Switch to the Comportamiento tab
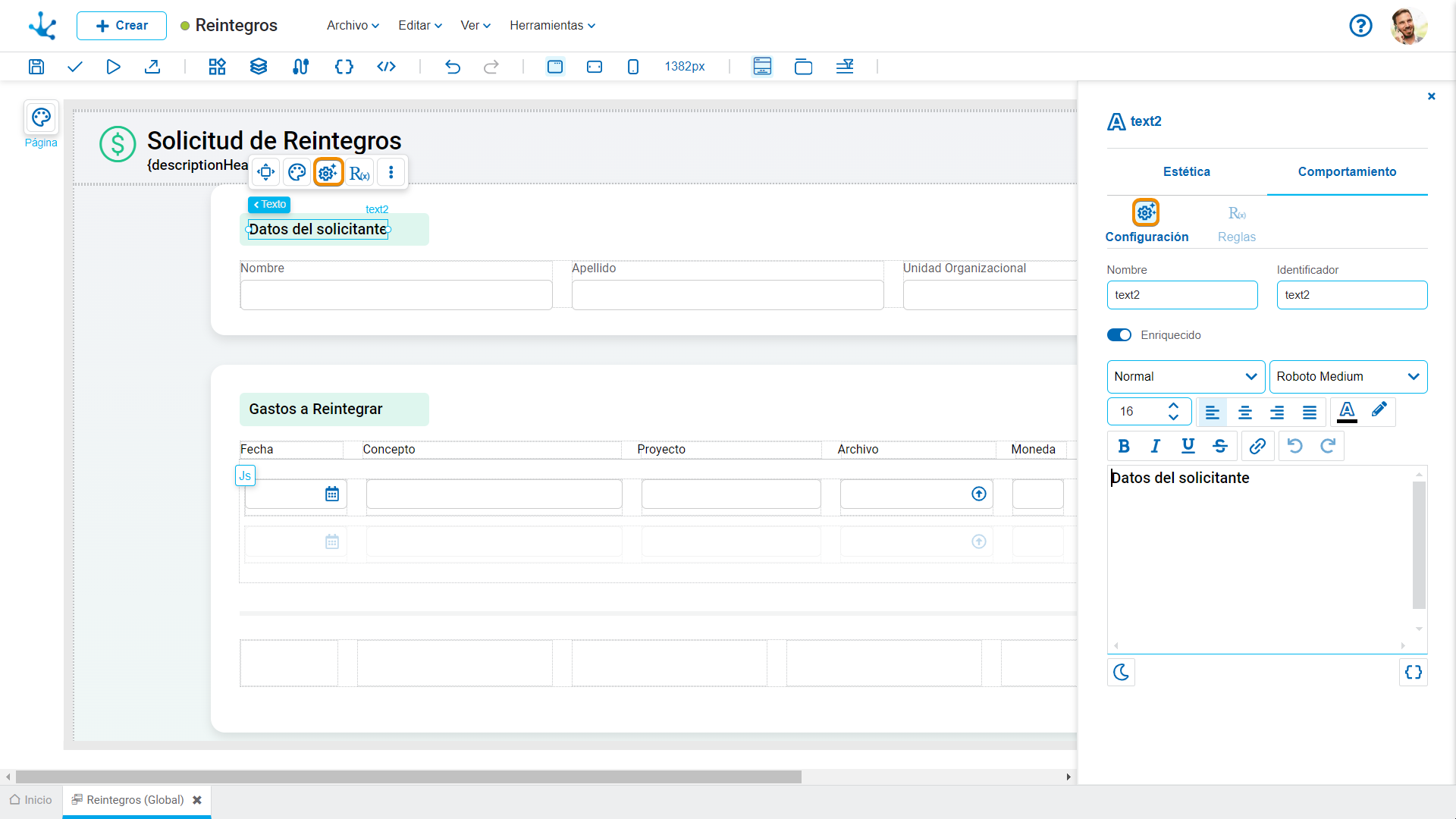This screenshot has height=819, width=1456. (1347, 171)
